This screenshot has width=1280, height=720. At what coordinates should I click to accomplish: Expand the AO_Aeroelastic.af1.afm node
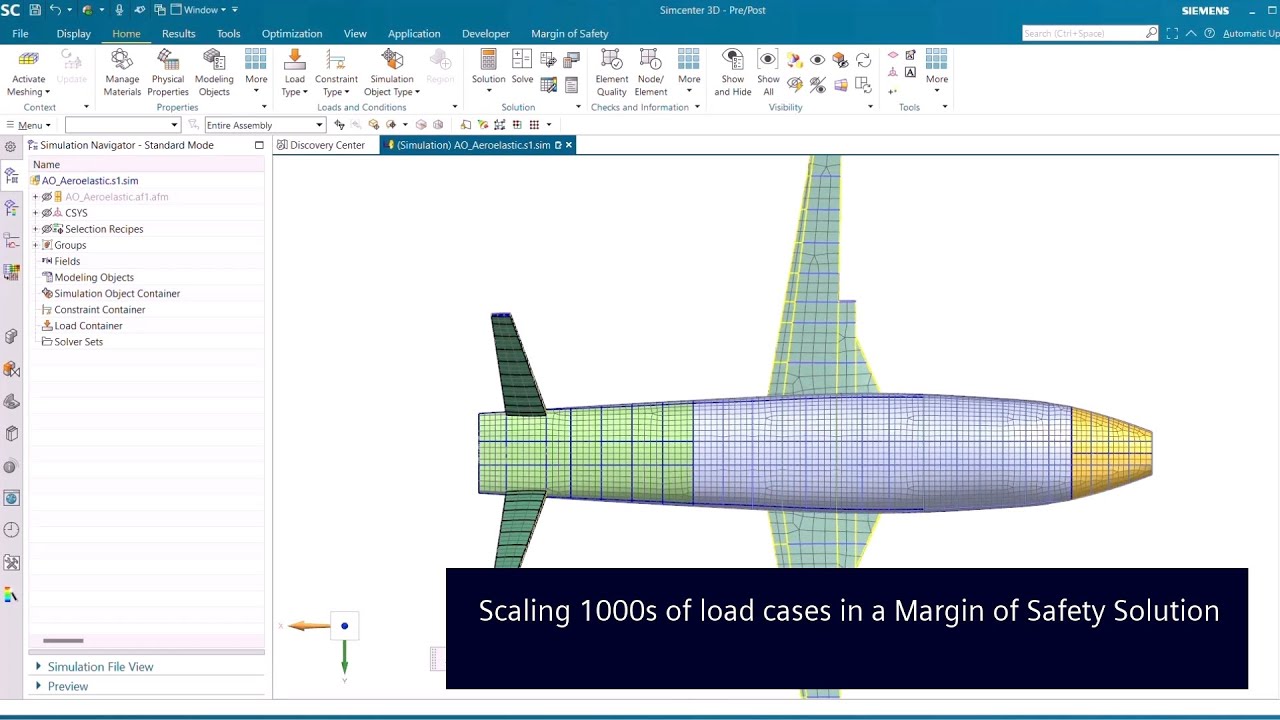tap(35, 197)
